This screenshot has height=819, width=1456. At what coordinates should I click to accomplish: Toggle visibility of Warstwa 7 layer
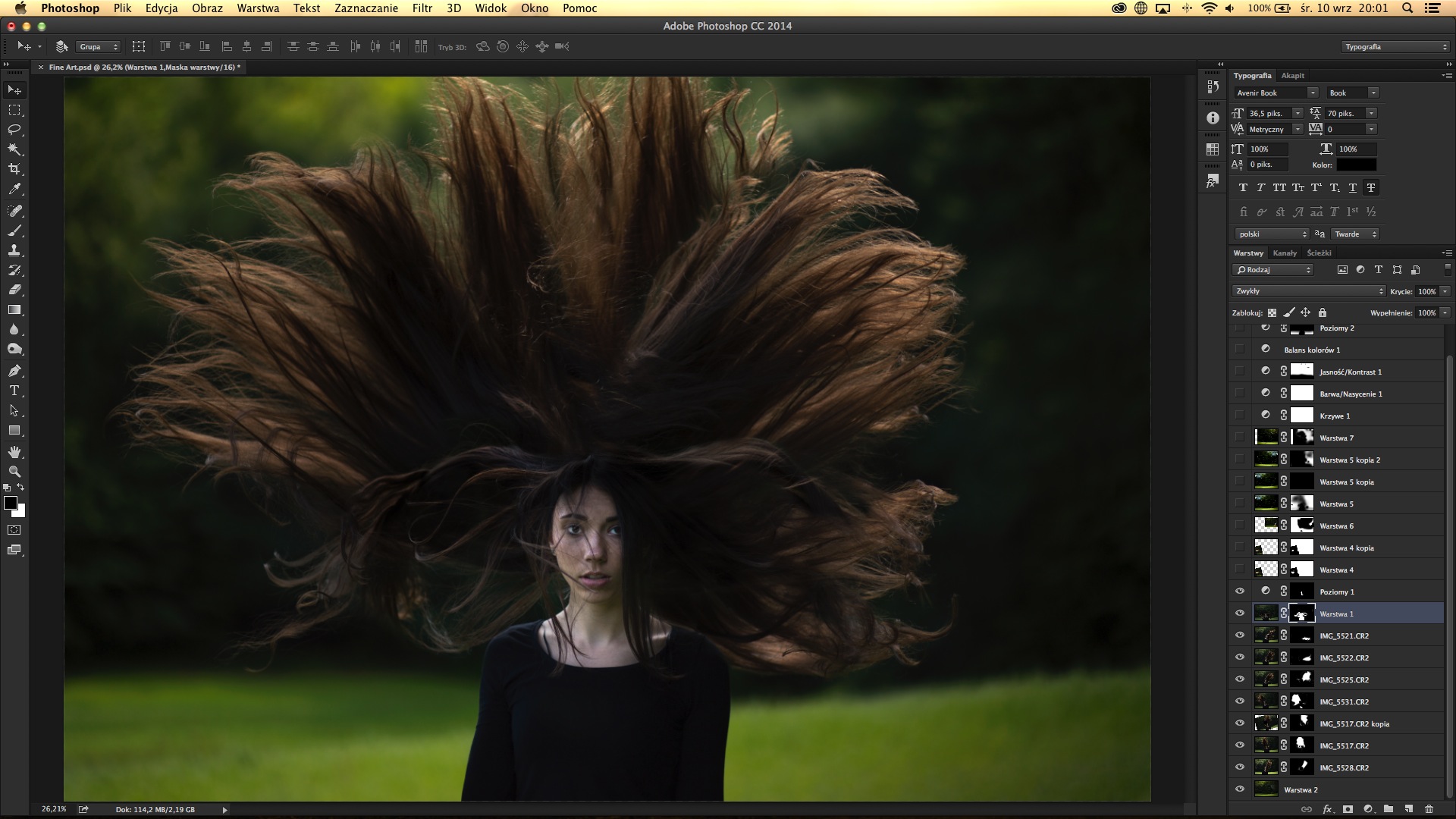coord(1240,437)
